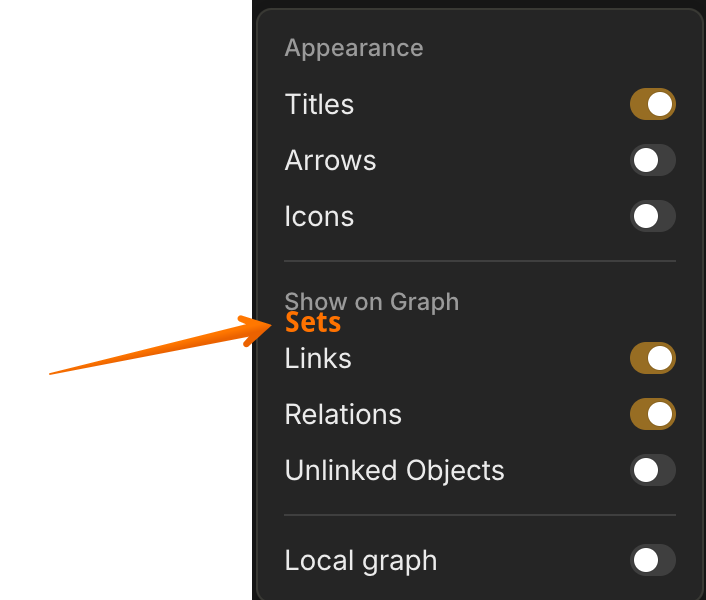Click the divider line above Local graph

tap(480, 515)
